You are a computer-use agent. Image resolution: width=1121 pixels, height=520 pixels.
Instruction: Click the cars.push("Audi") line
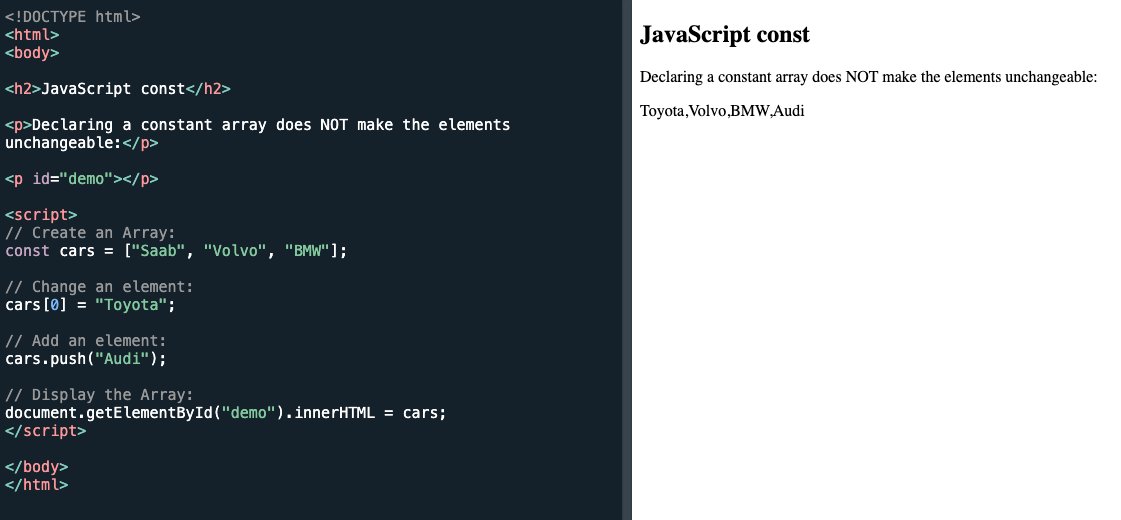pyautogui.click(x=86, y=358)
